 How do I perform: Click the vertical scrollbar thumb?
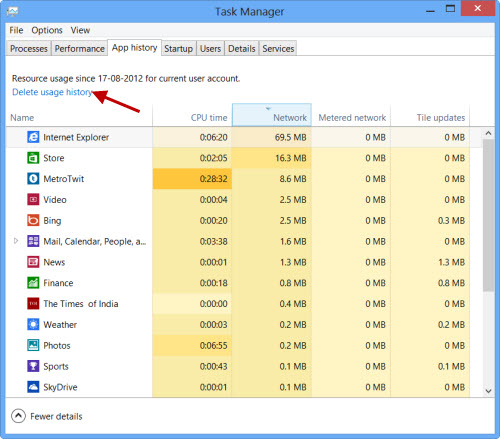click(x=488, y=215)
